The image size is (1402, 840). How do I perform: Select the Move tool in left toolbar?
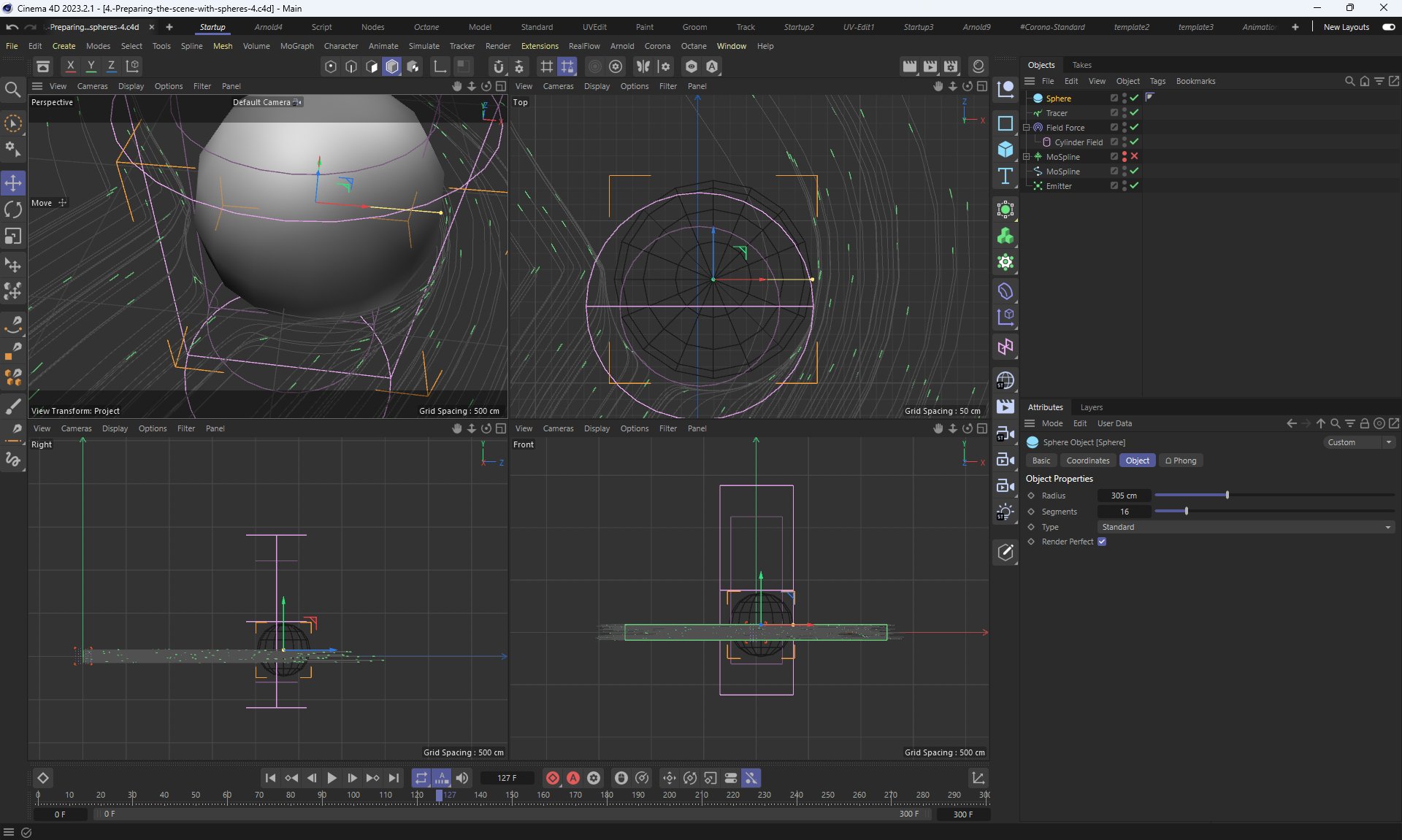(13, 182)
